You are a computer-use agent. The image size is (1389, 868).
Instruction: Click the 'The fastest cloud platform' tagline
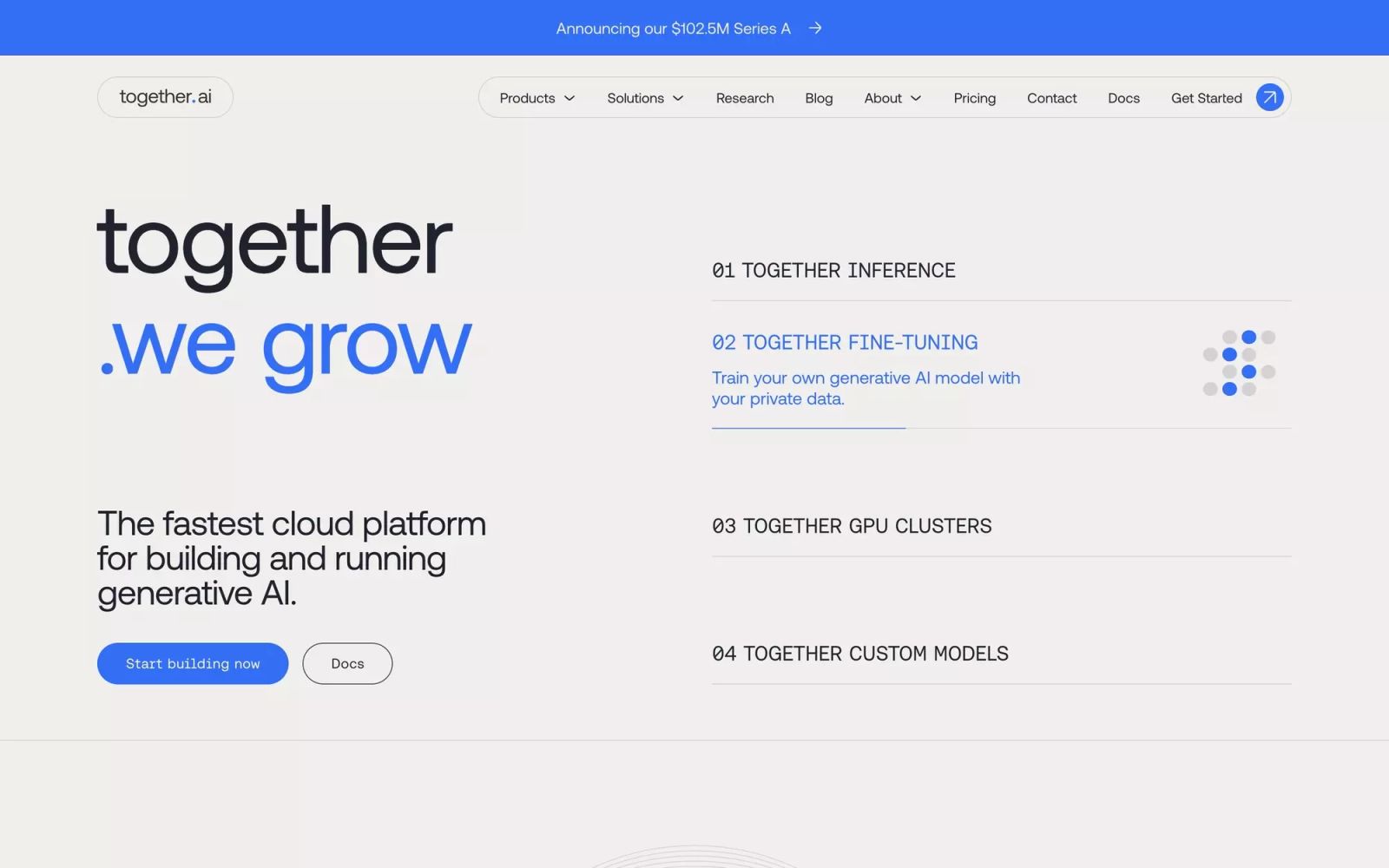tap(292, 558)
